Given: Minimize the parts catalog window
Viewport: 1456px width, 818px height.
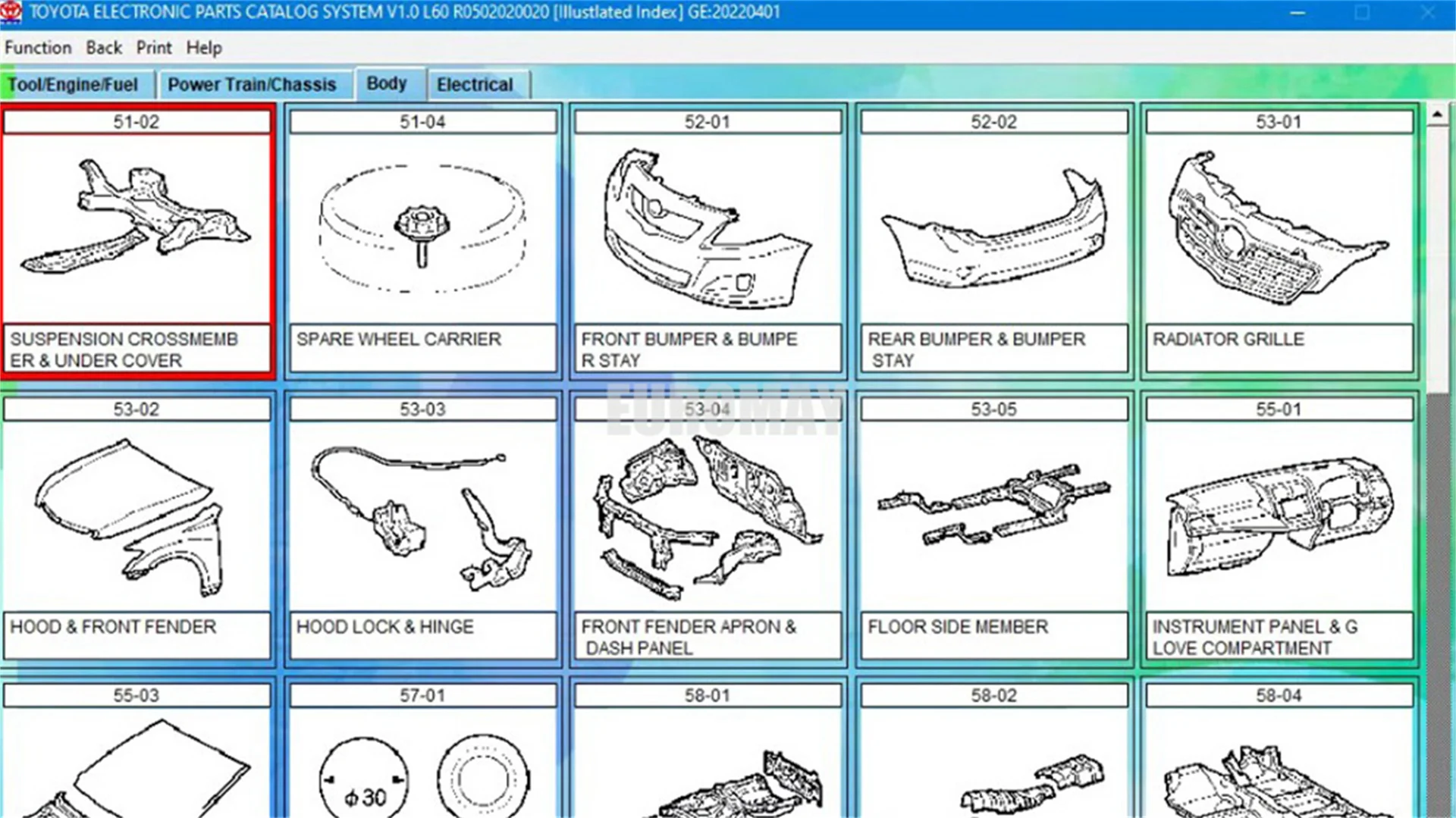Looking at the screenshot, I should pos(1298,13).
